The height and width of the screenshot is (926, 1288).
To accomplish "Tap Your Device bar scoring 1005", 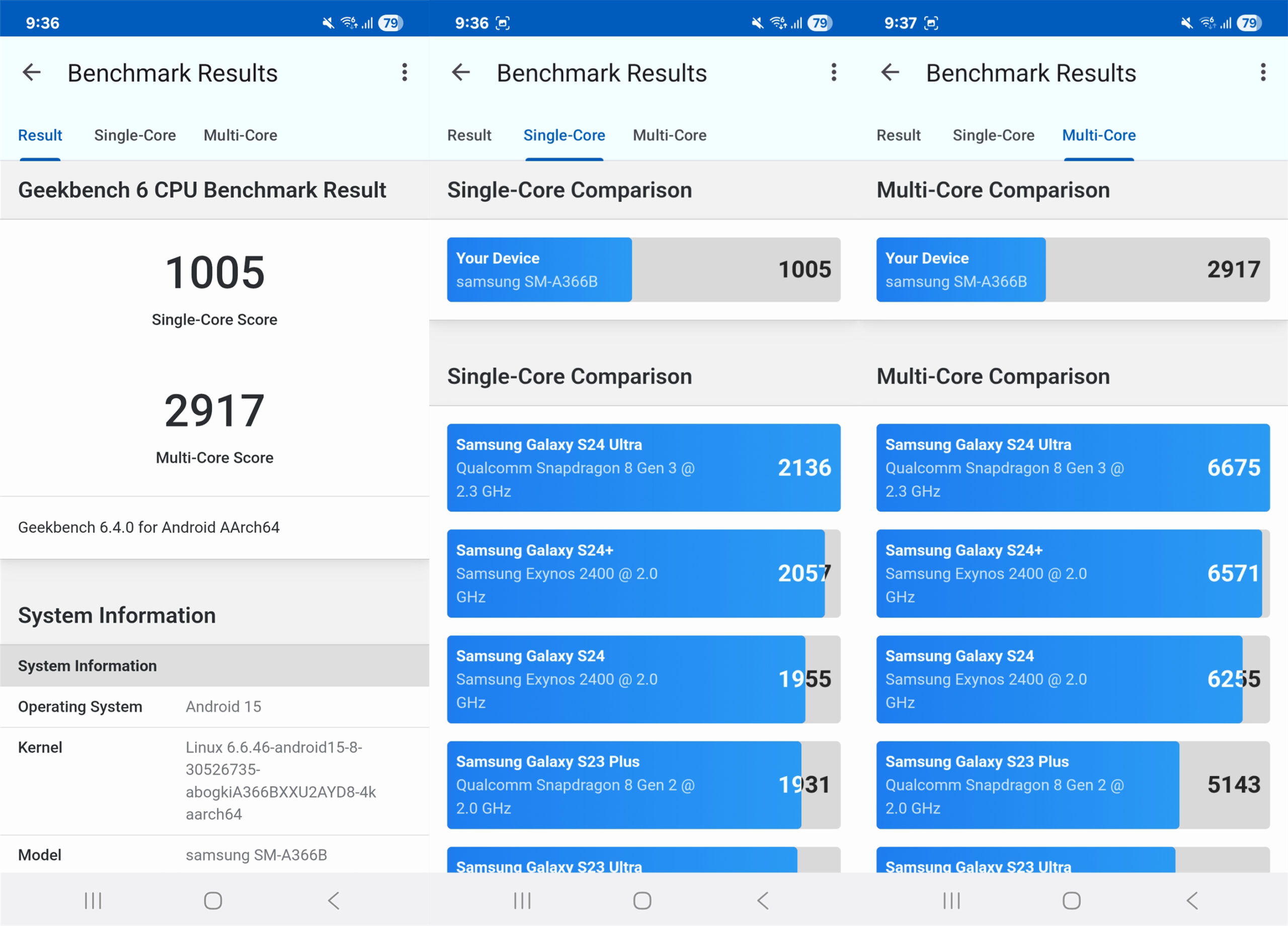I will pyautogui.click(x=643, y=269).
